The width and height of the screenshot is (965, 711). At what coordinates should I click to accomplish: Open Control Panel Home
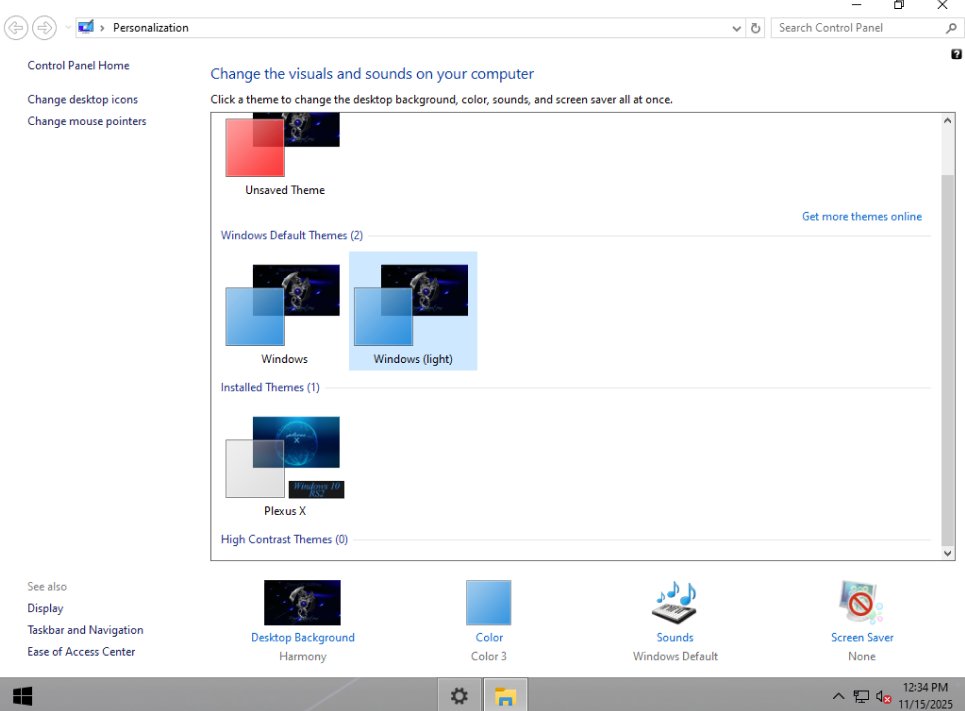pos(78,65)
